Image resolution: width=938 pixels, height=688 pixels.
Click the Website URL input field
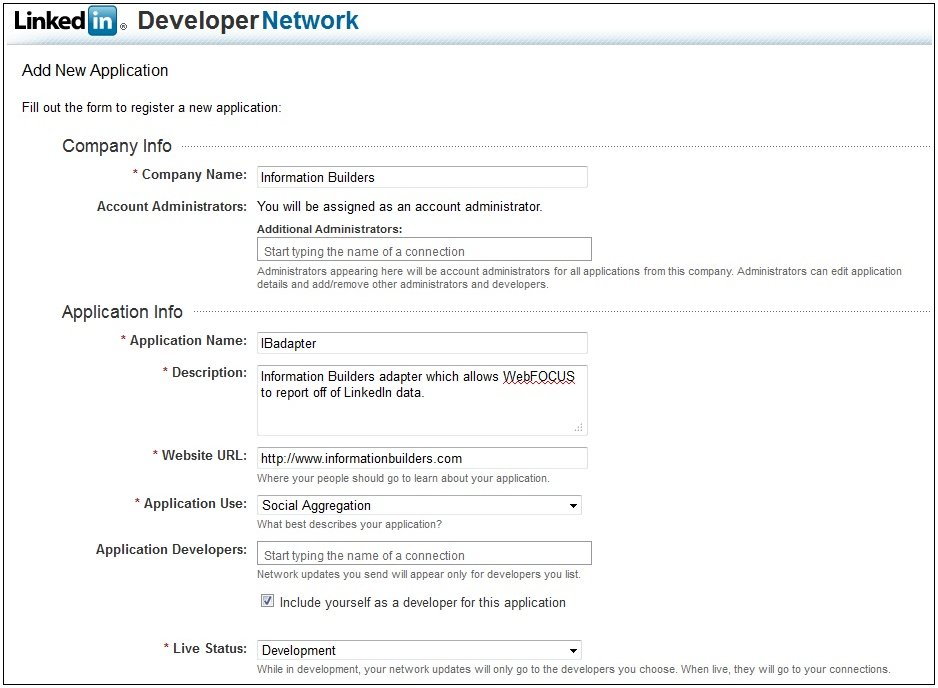[x=422, y=458]
